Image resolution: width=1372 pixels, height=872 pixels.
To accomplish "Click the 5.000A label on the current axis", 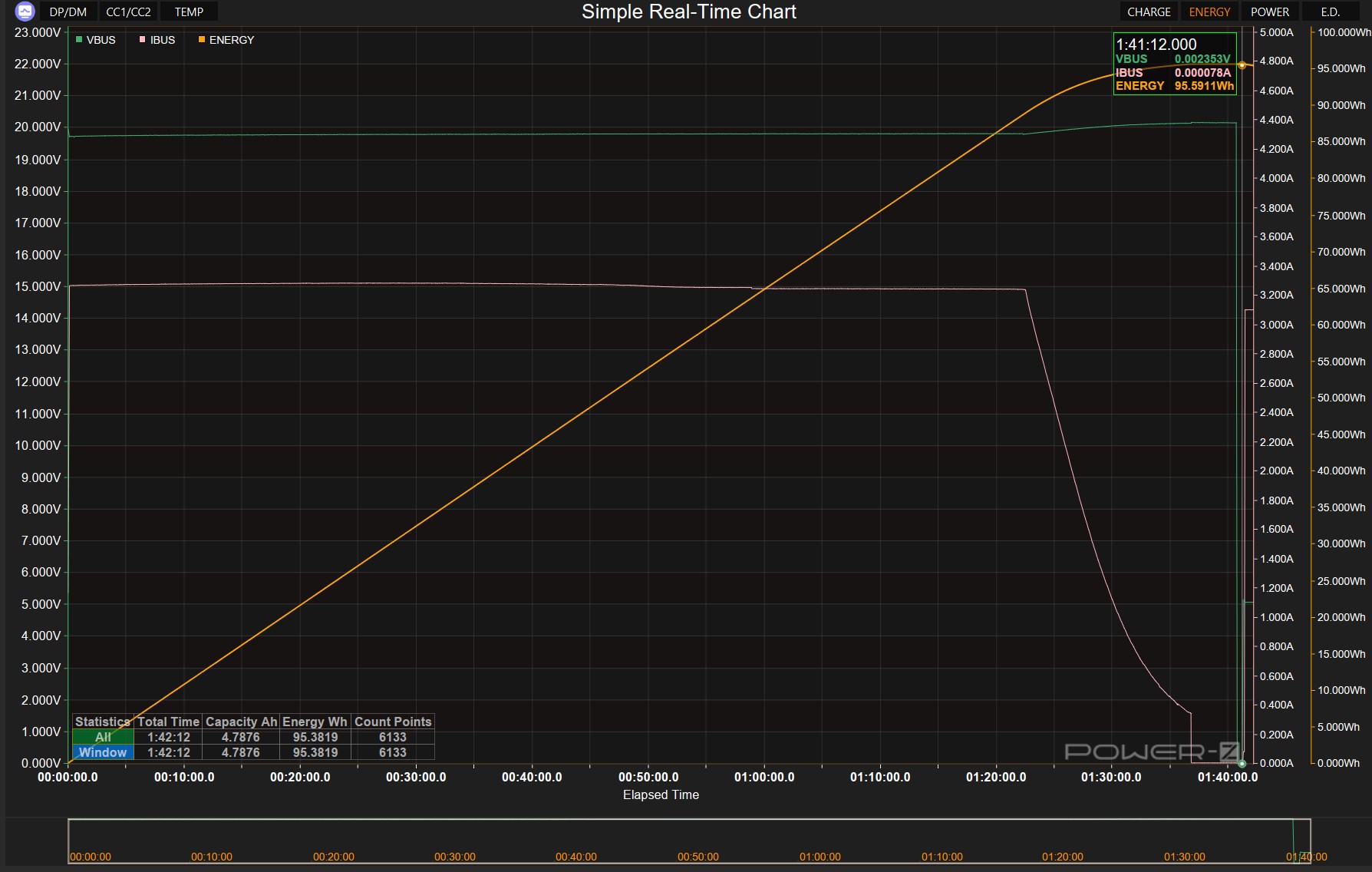I will click(1277, 32).
